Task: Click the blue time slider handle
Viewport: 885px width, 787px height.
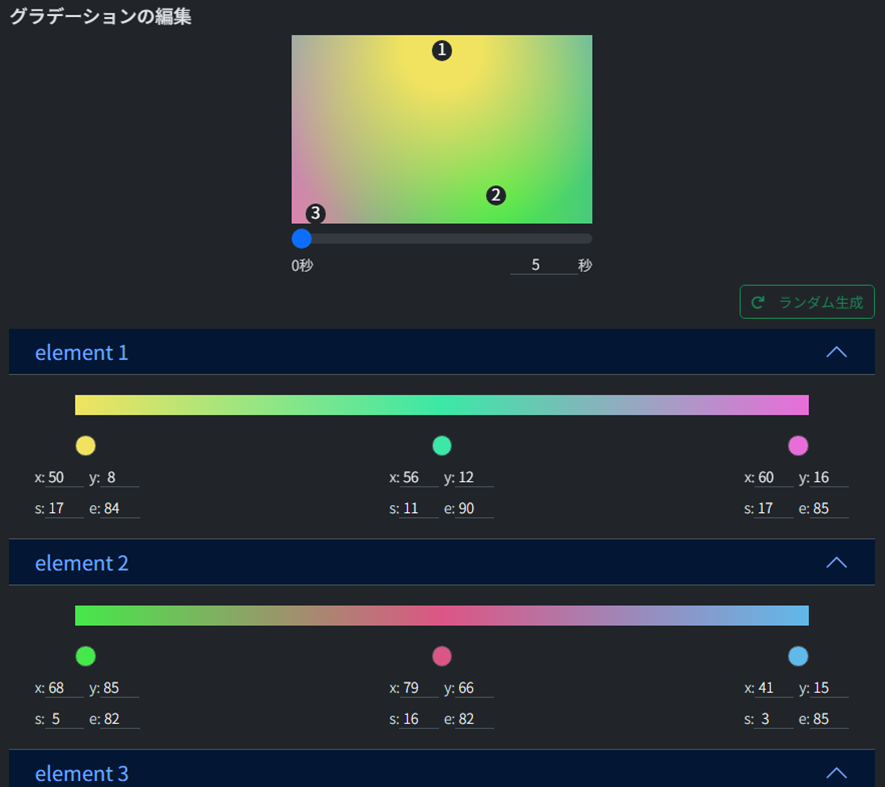Action: point(302,238)
